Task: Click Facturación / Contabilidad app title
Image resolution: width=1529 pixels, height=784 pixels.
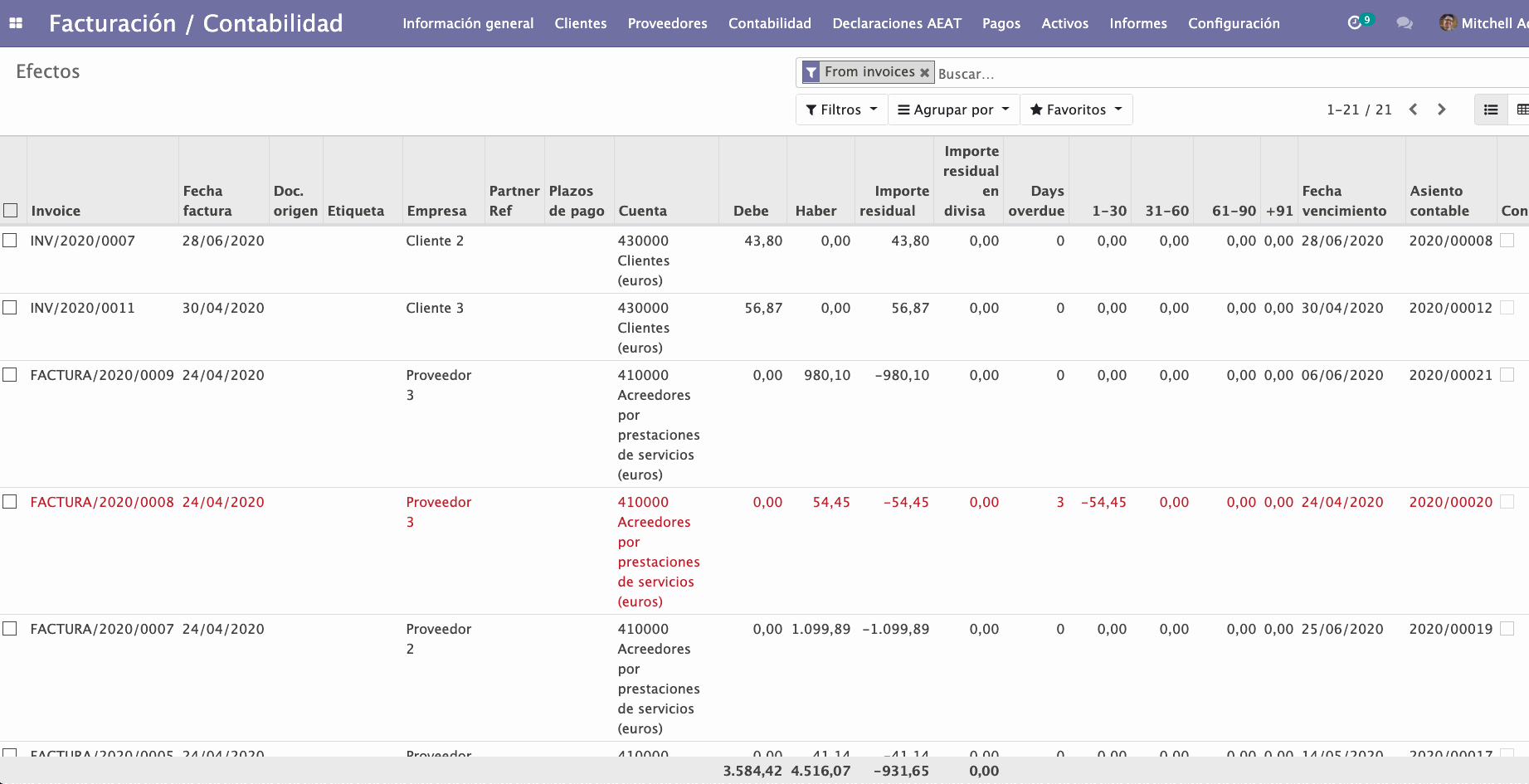Action: 196,23
